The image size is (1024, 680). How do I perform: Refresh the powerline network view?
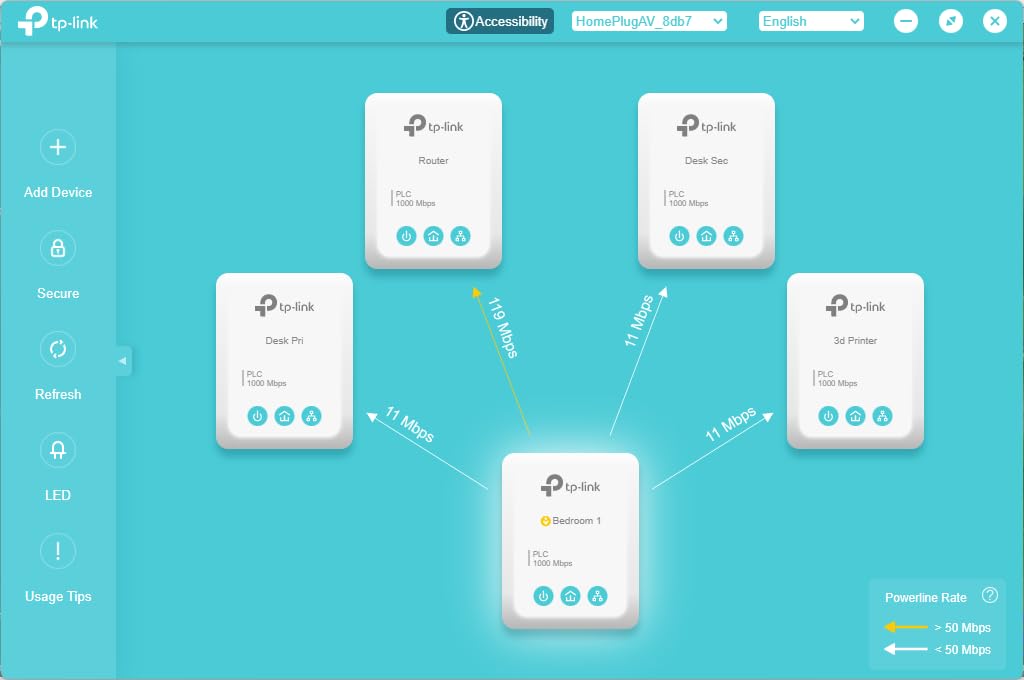58,349
